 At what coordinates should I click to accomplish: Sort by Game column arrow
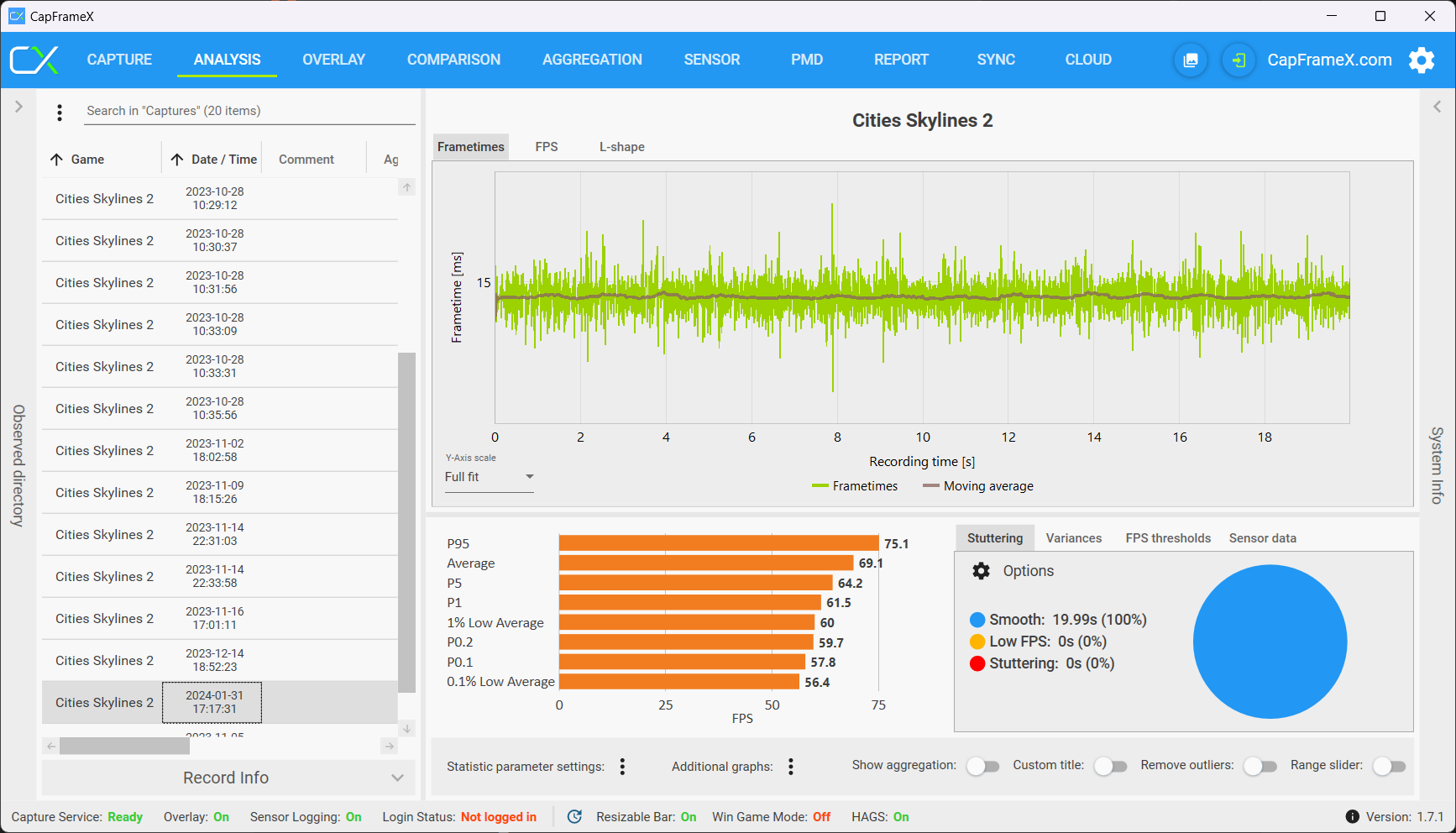coord(56,160)
